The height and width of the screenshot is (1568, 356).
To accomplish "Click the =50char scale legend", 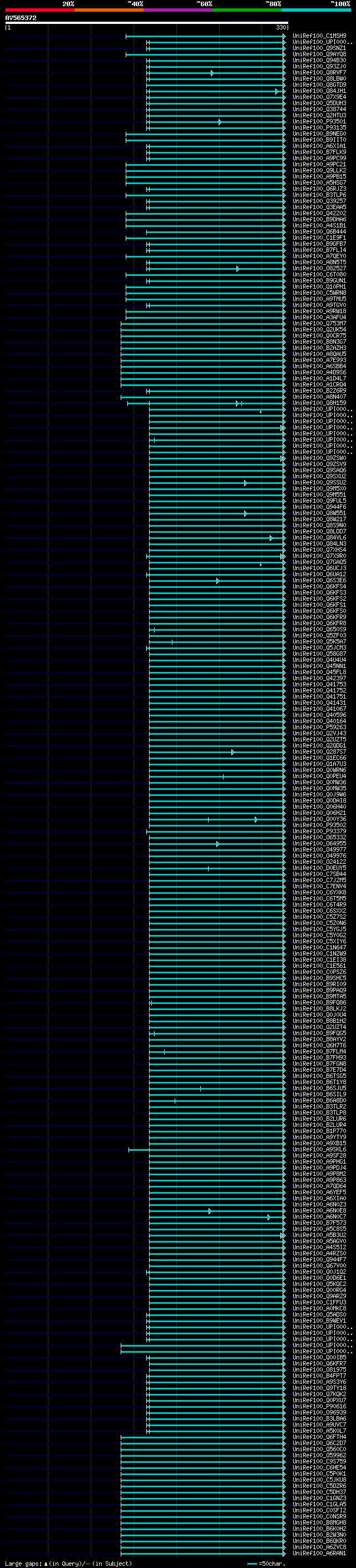I will coord(268,1563).
